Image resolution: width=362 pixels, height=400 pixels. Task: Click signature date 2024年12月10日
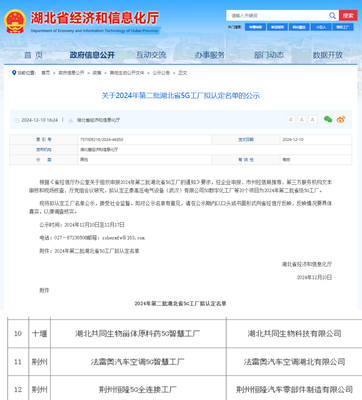point(314,277)
